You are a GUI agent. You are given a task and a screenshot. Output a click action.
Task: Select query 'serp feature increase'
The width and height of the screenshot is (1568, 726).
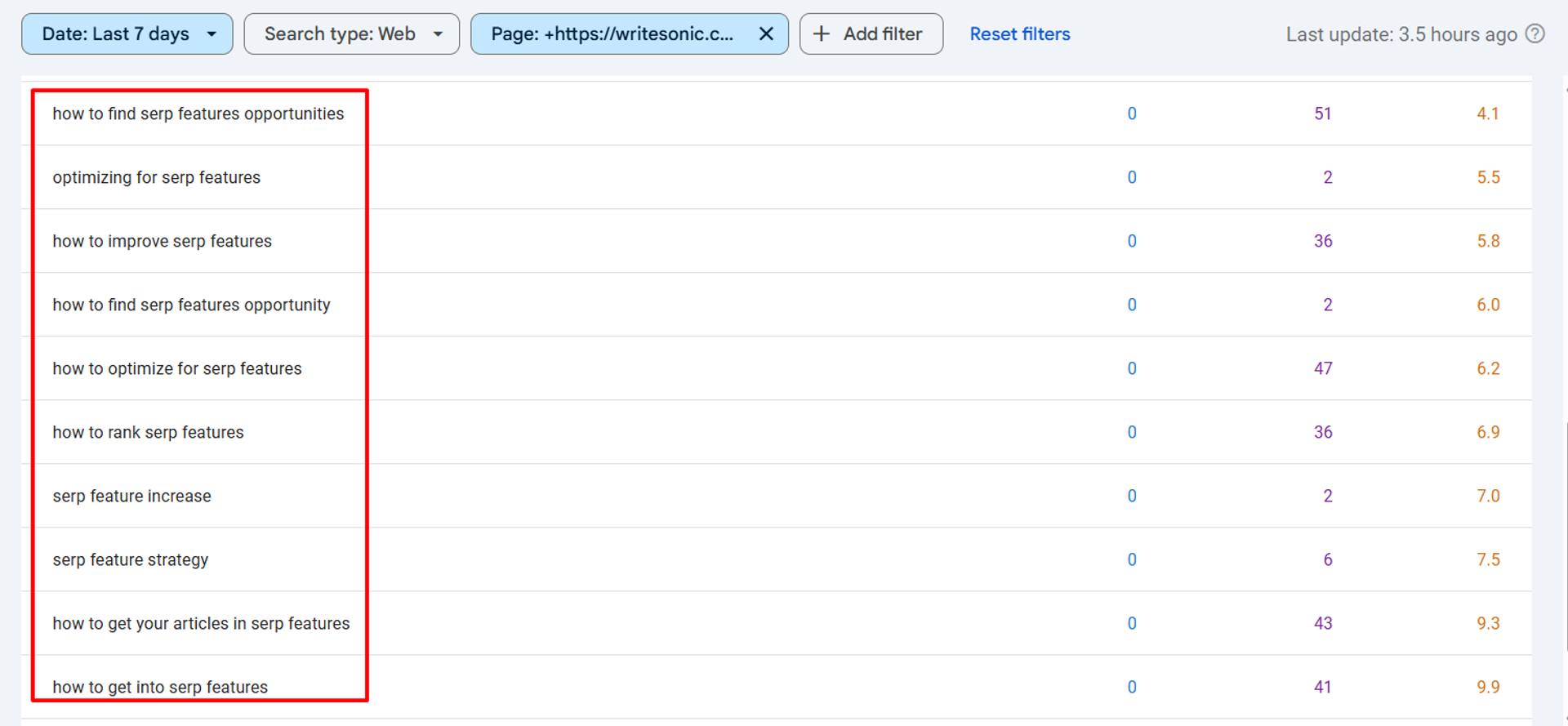[x=132, y=496]
